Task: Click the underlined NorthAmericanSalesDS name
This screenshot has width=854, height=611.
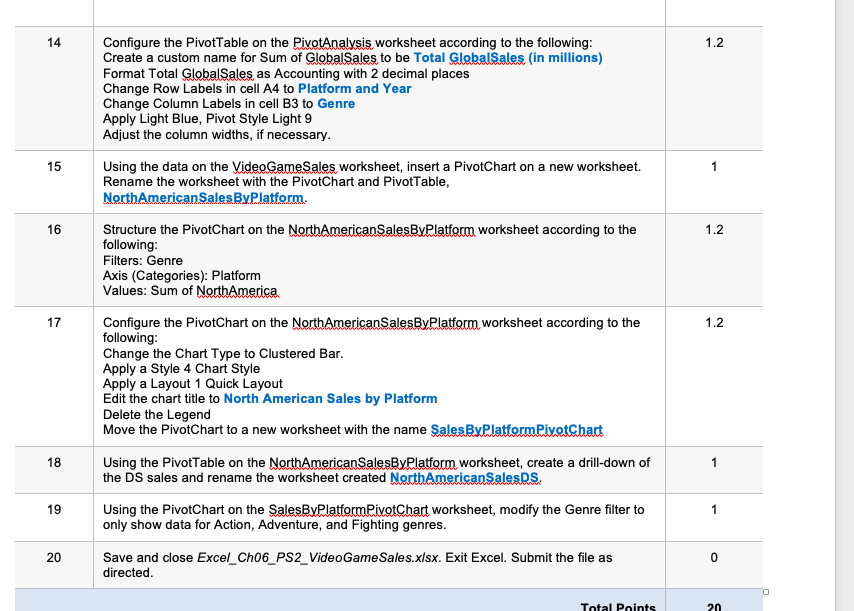Action: point(465,478)
